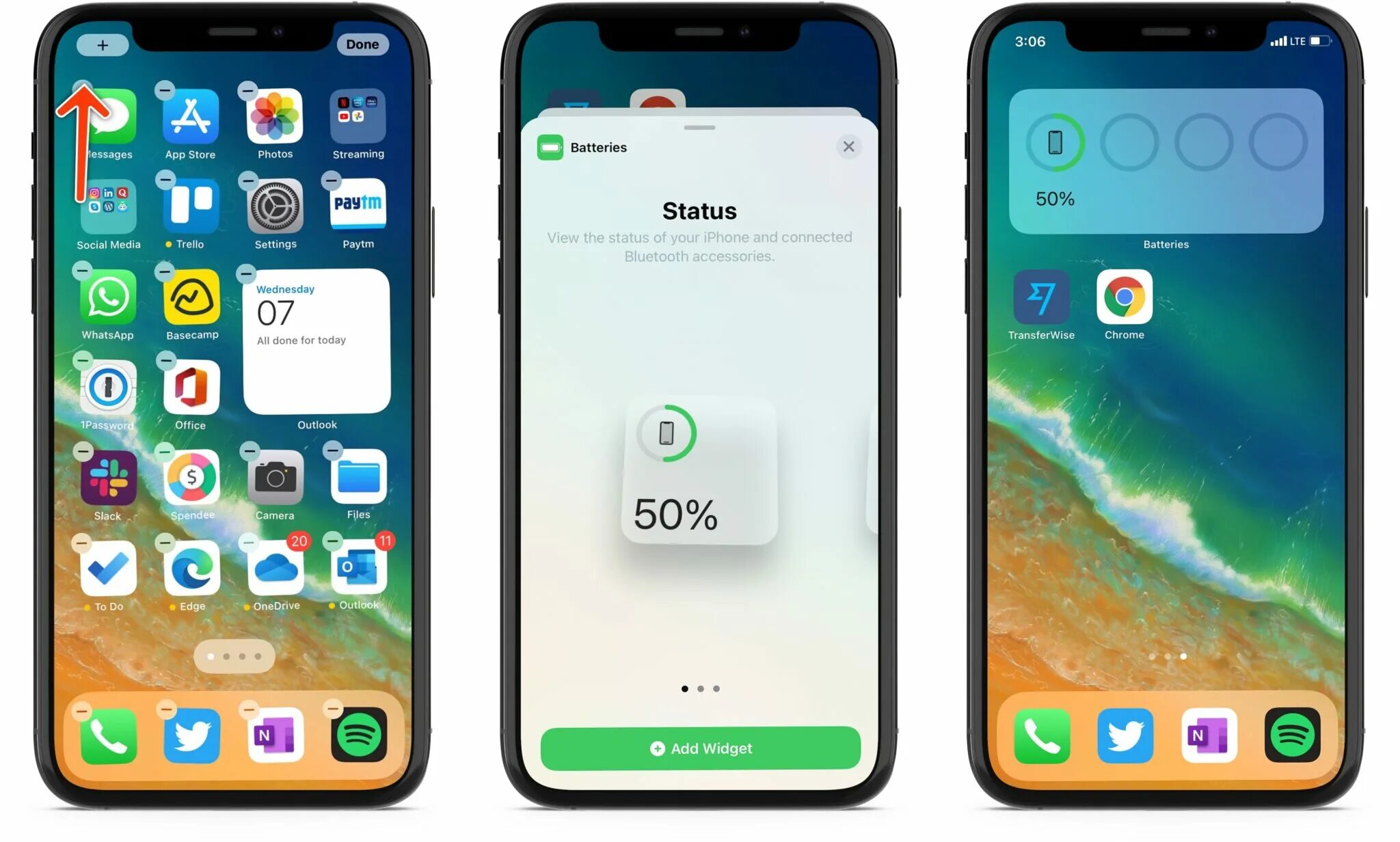Image resolution: width=1400 pixels, height=842 pixels.
Task: Close the Batteries widget popup
Action: pos(849,147)
